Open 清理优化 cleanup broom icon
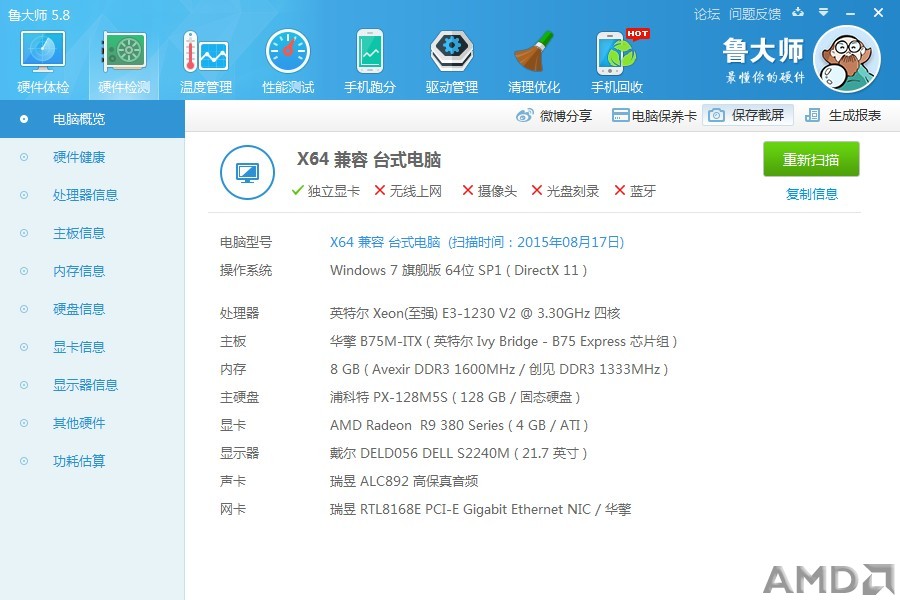900x600 pixels. tap(534, 52)
